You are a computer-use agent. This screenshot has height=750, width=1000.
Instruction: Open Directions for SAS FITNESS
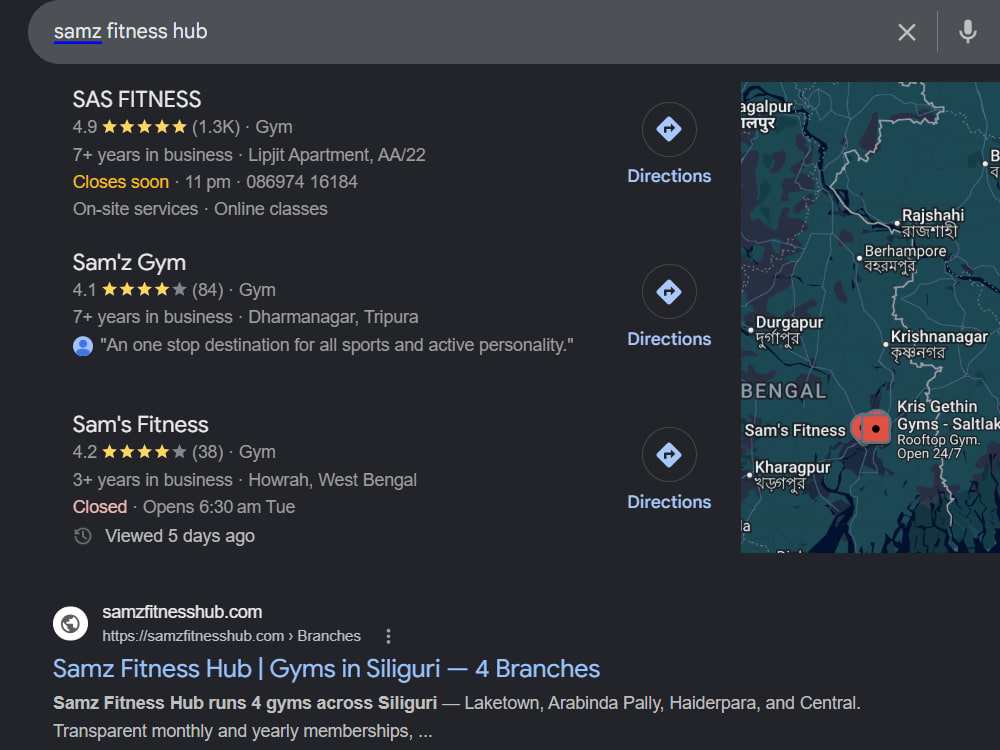(668, 129)
